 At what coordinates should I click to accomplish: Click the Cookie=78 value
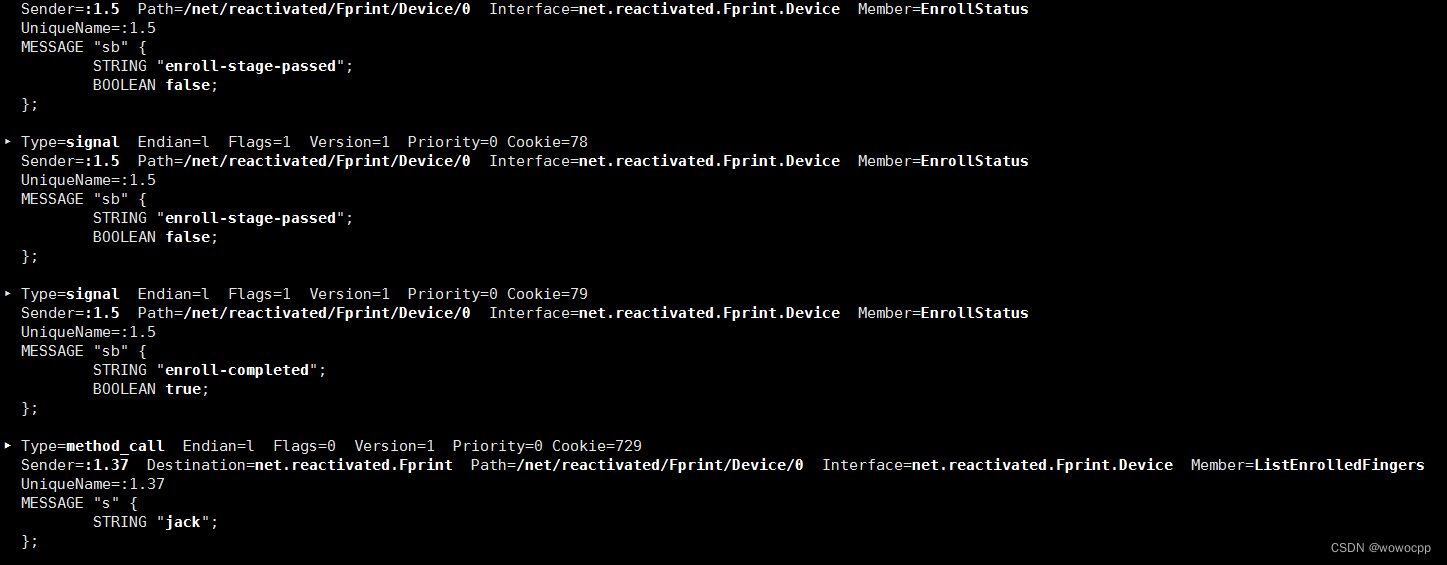click(547, 142)
